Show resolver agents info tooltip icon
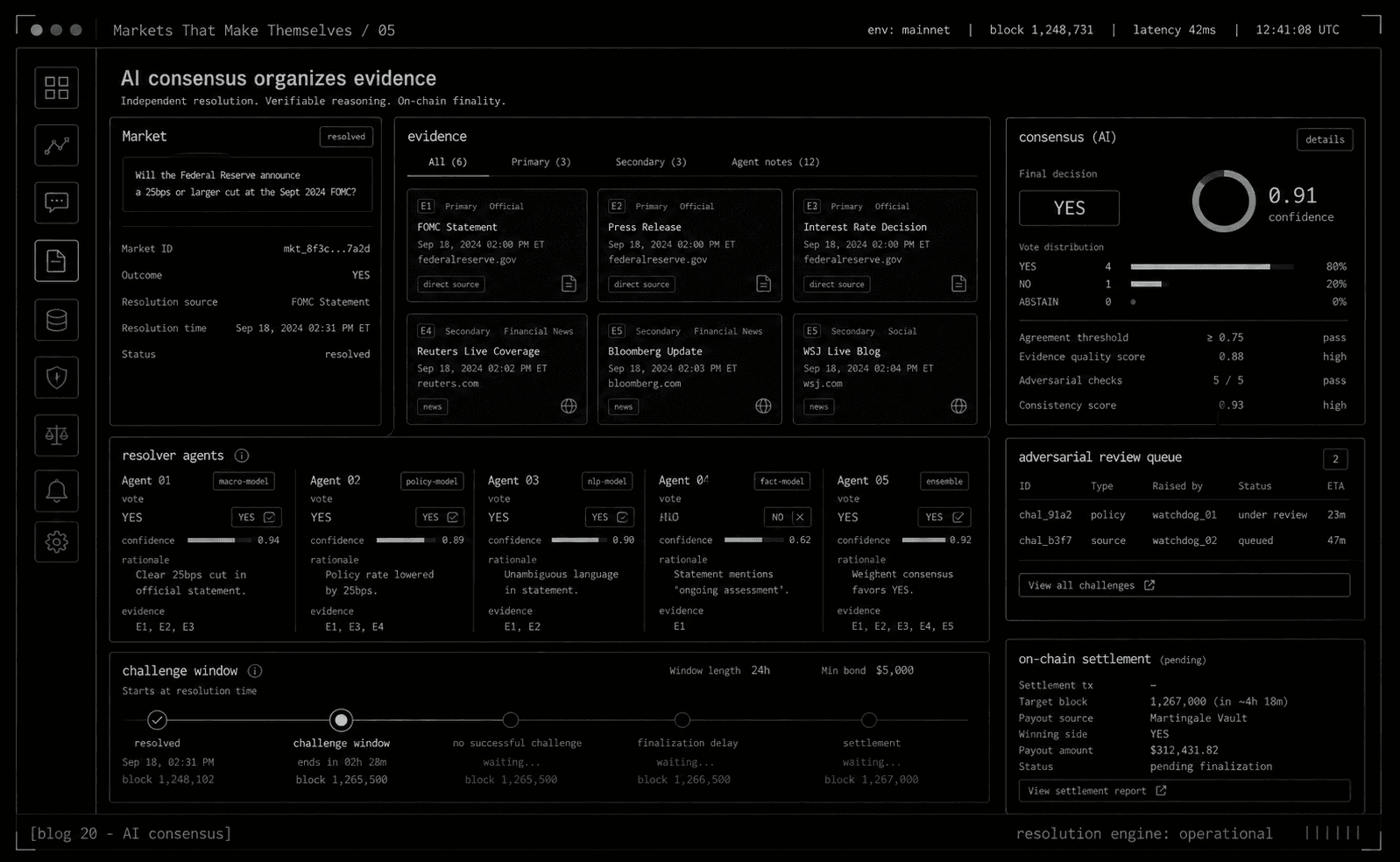The height and width of the screenshot is (862, 1400). (x=242, y=456)
